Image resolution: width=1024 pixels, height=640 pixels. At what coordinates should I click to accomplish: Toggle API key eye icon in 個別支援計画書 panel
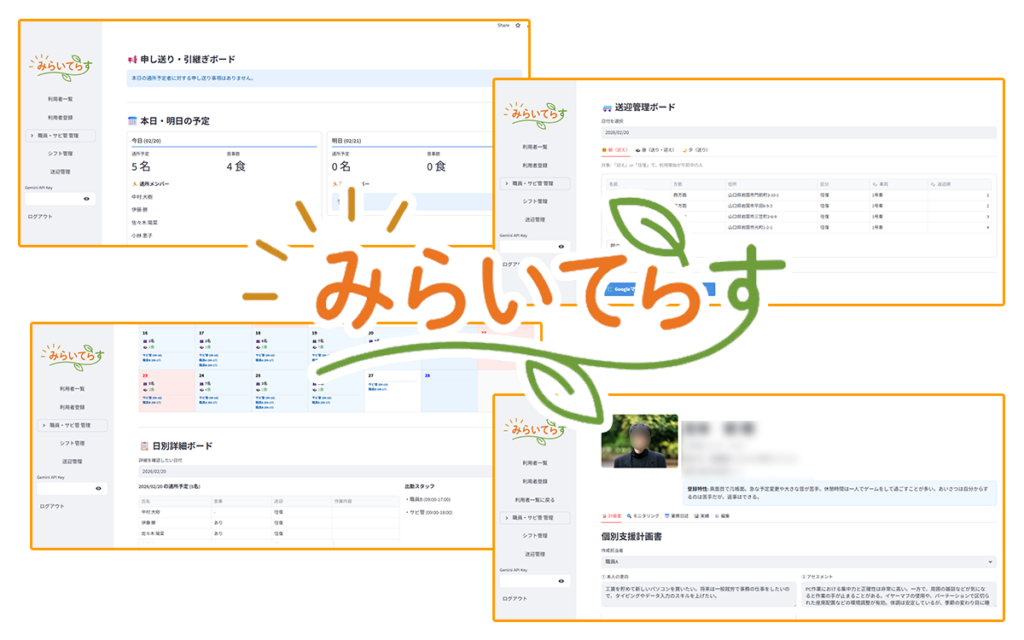coord(561,581)
